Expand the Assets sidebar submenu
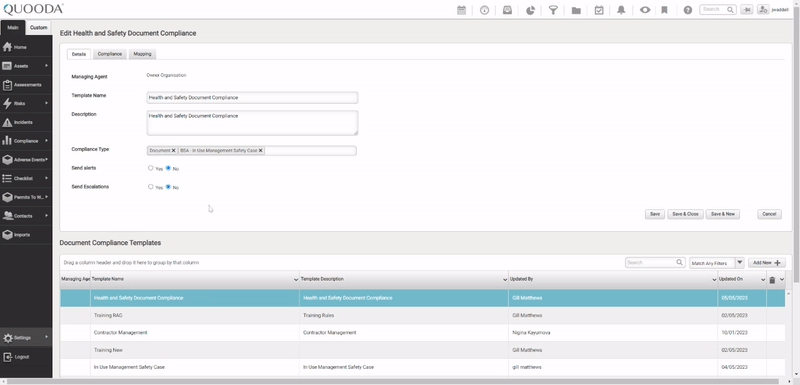This screenshot has height=385, width=800. tap(46, 66)
